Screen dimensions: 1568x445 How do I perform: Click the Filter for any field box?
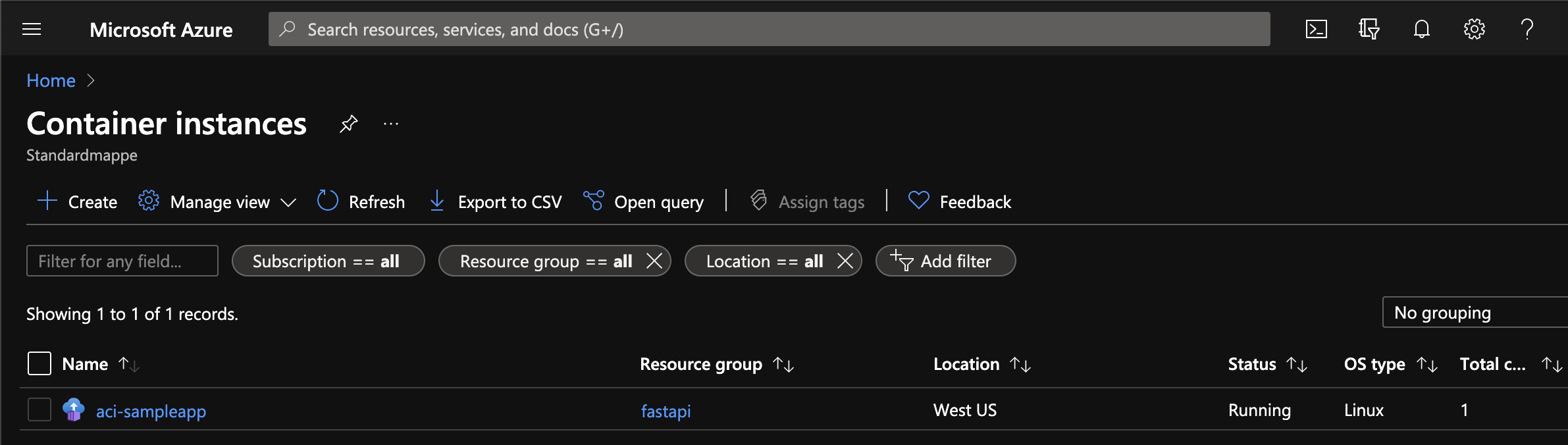[122, 261]
